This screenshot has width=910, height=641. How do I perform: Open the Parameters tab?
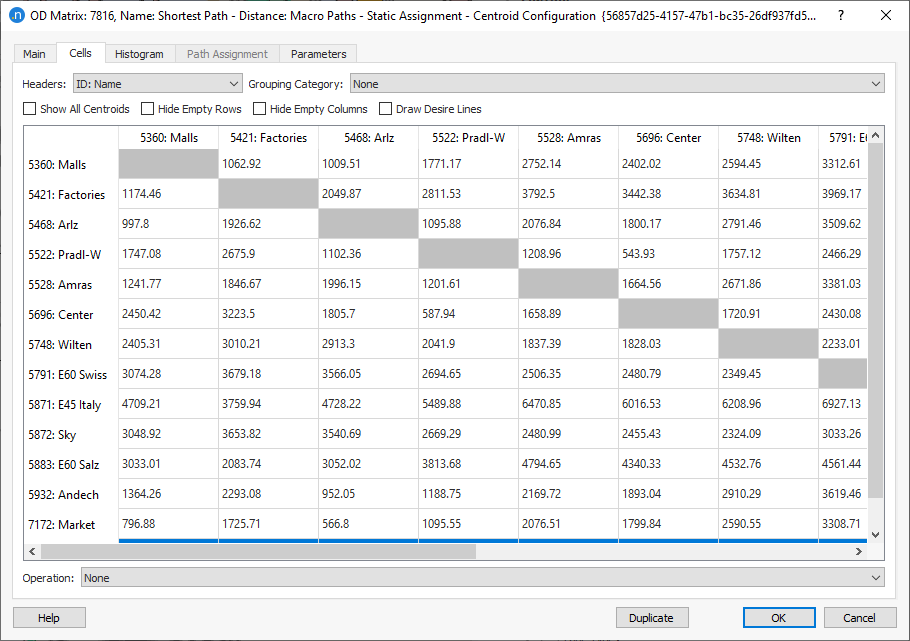coord(318,54)
